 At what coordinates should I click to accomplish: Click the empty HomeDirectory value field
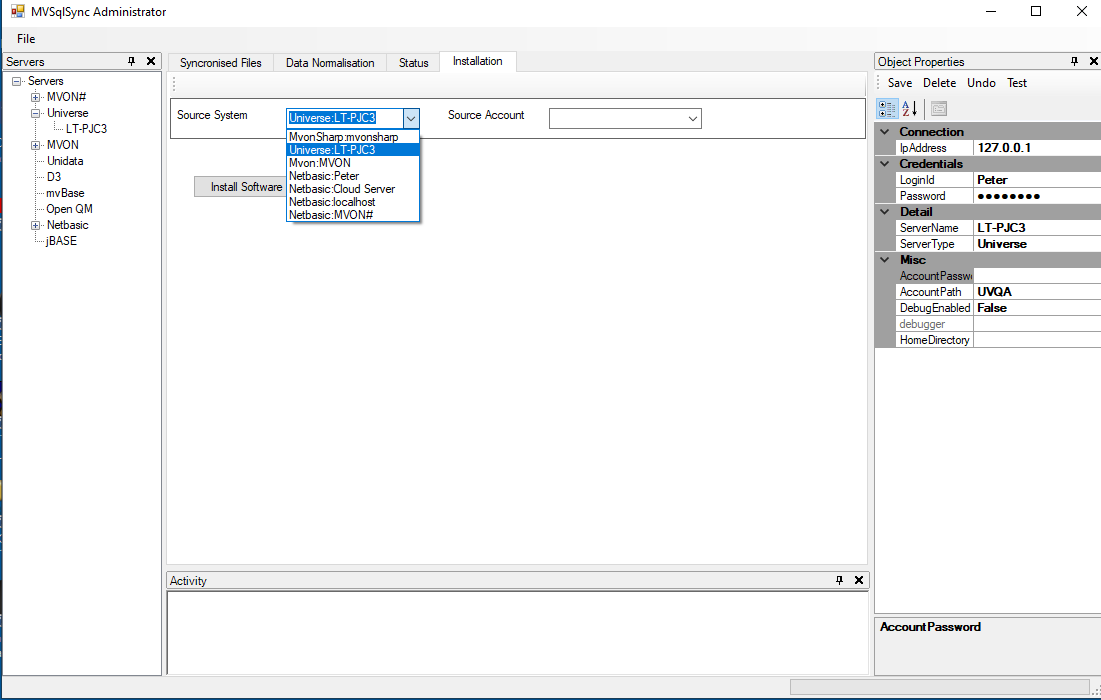1037,340
